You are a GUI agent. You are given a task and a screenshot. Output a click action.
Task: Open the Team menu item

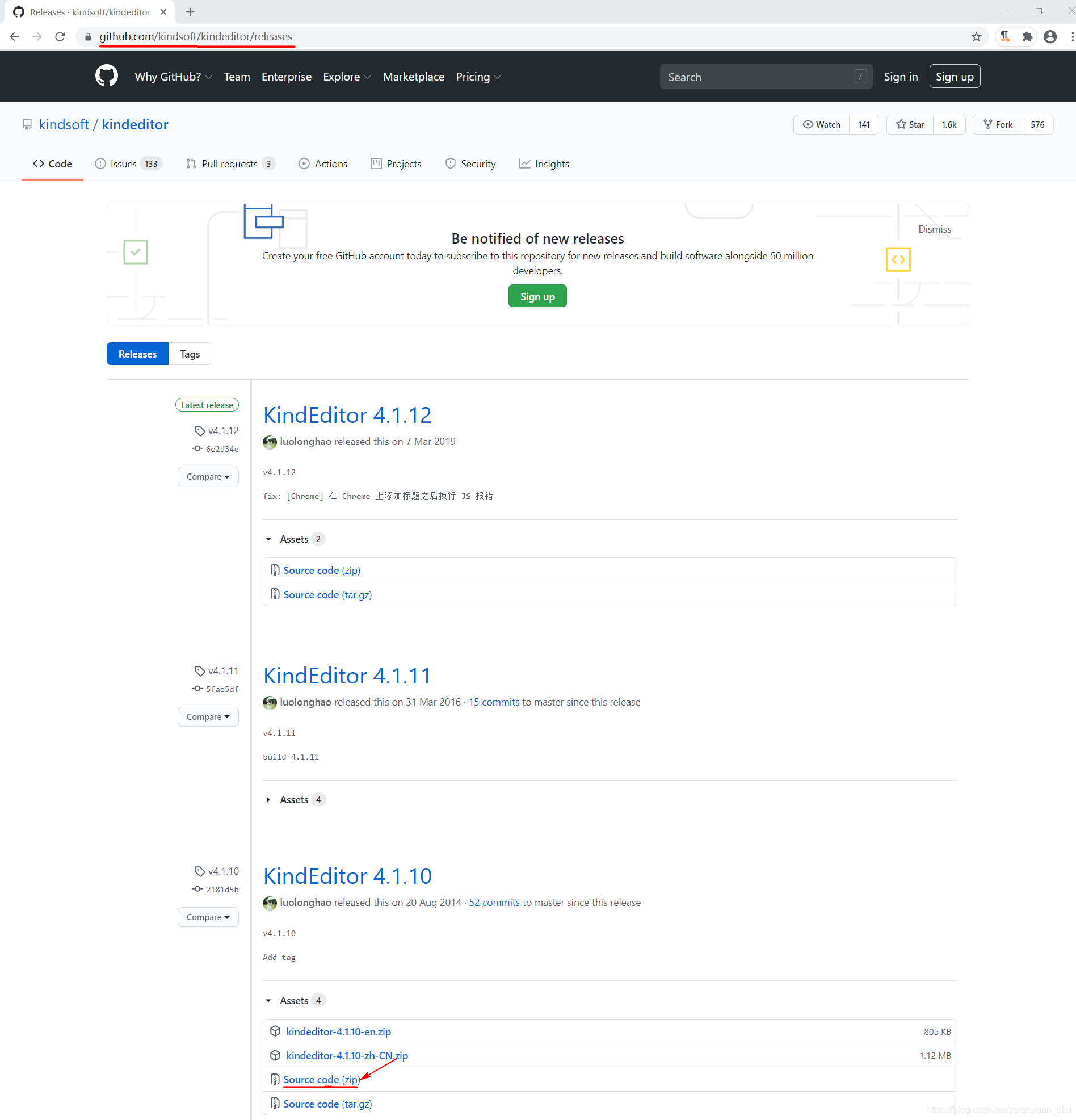237,77
